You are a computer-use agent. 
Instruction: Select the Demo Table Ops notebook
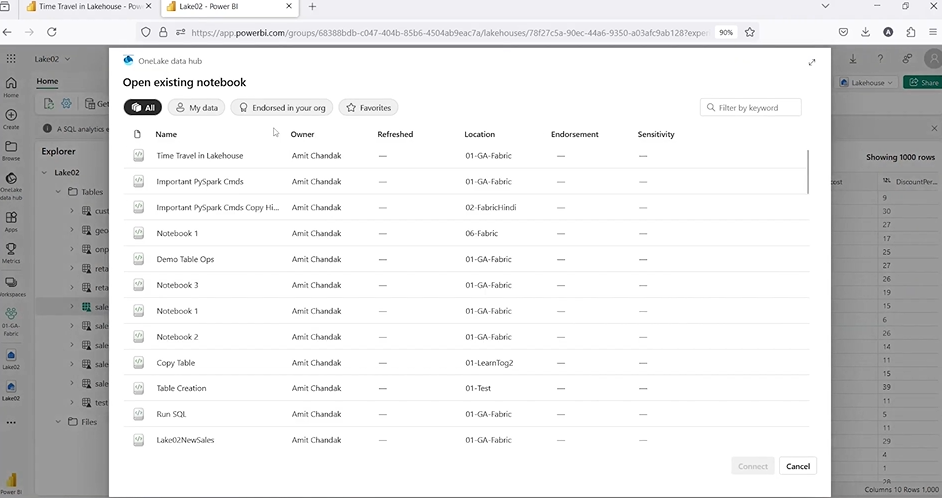click(466, 259)
